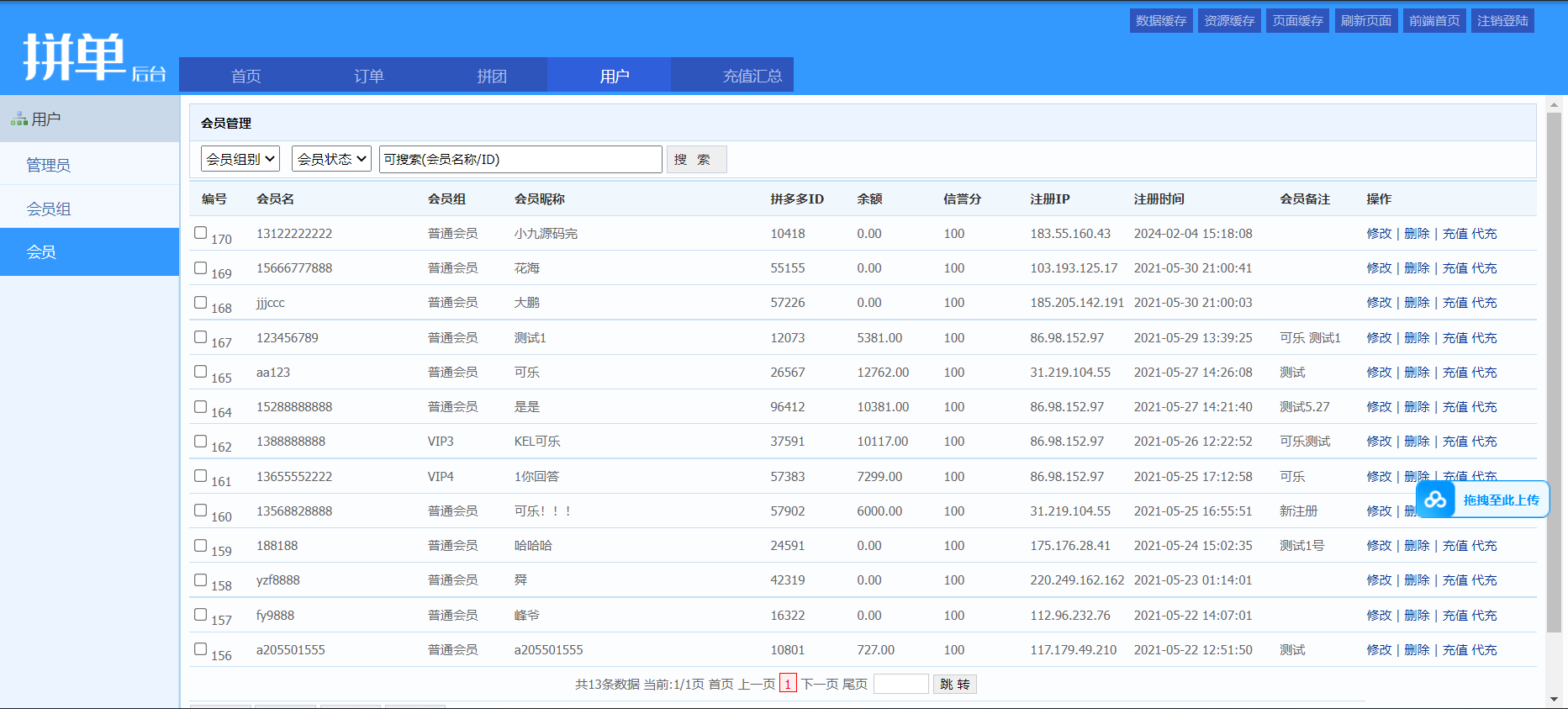Click 修改 for member 13122222222
Screen dimensions: 1568x709
point(1379,234)
